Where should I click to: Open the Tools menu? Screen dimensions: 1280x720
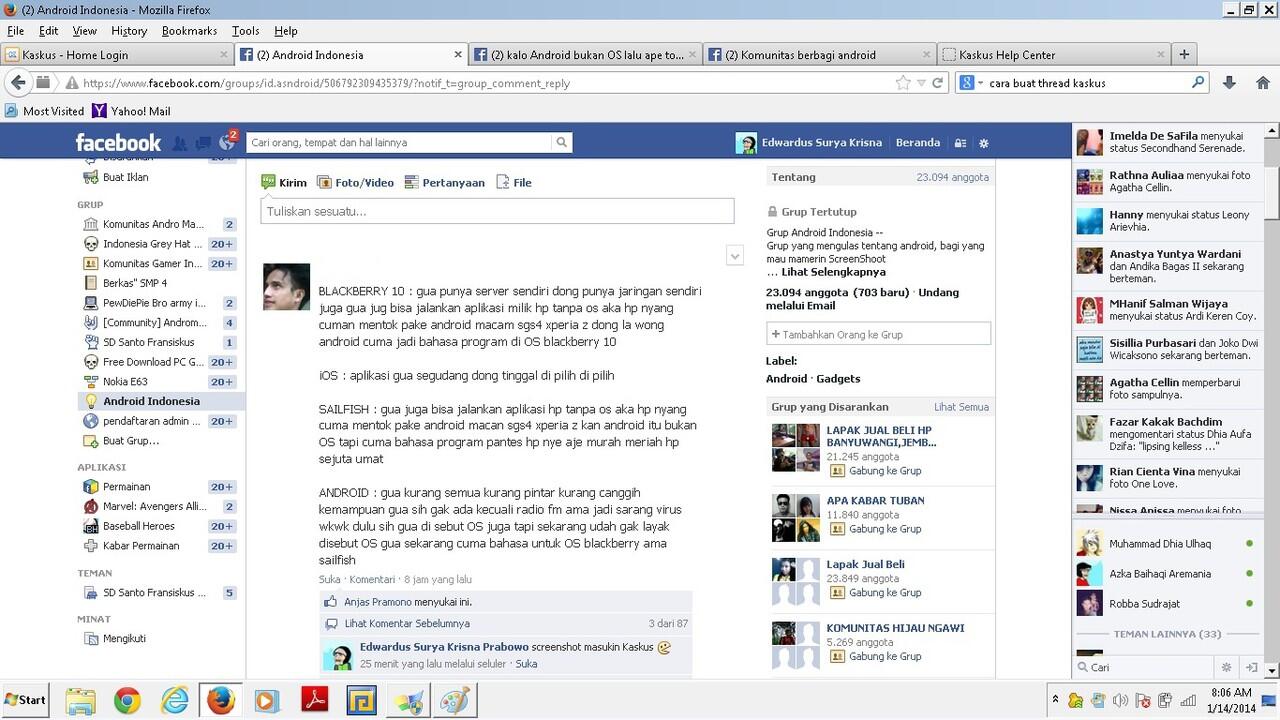click(x=245, y=31)
